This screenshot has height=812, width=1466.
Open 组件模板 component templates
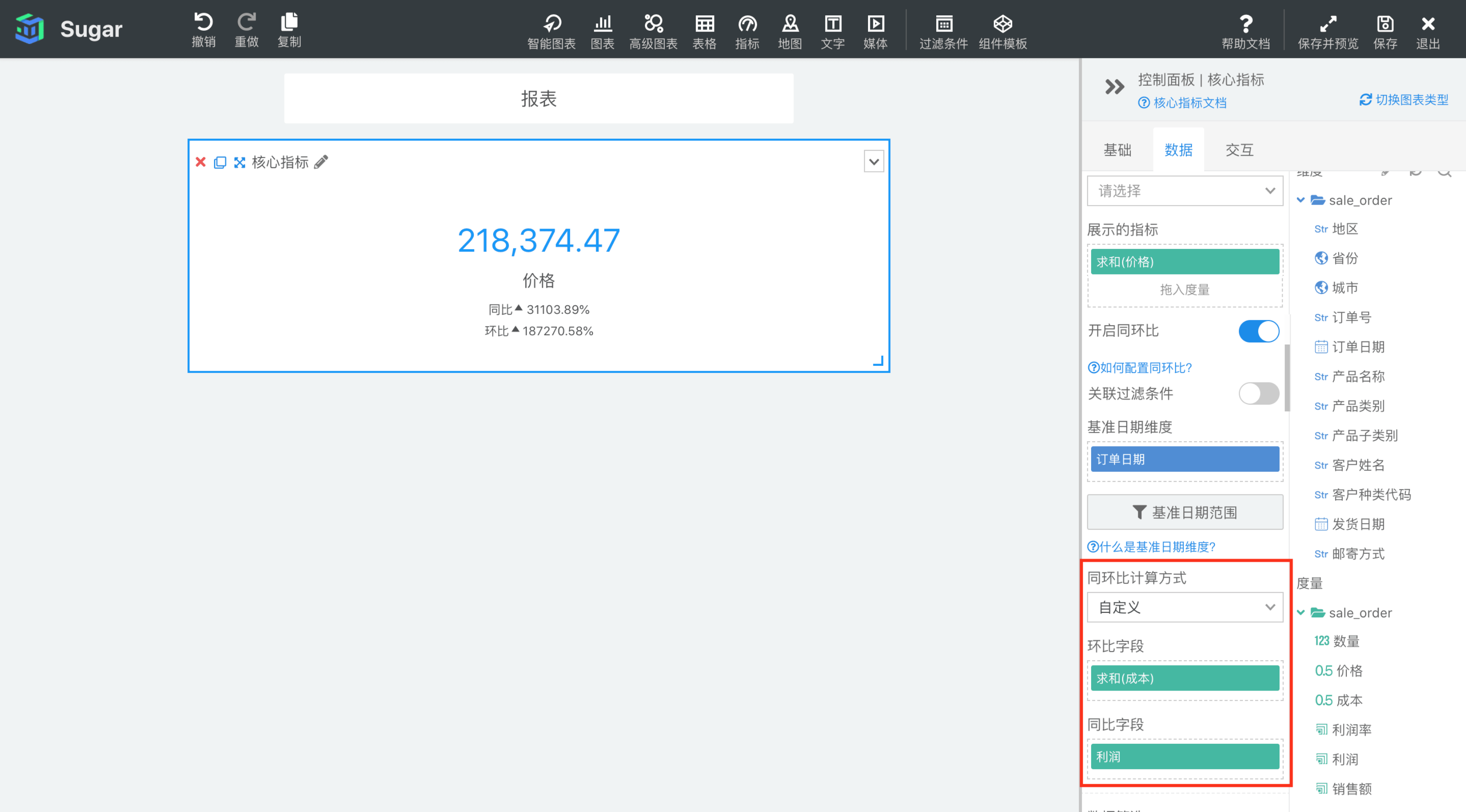click(1003, 31)
